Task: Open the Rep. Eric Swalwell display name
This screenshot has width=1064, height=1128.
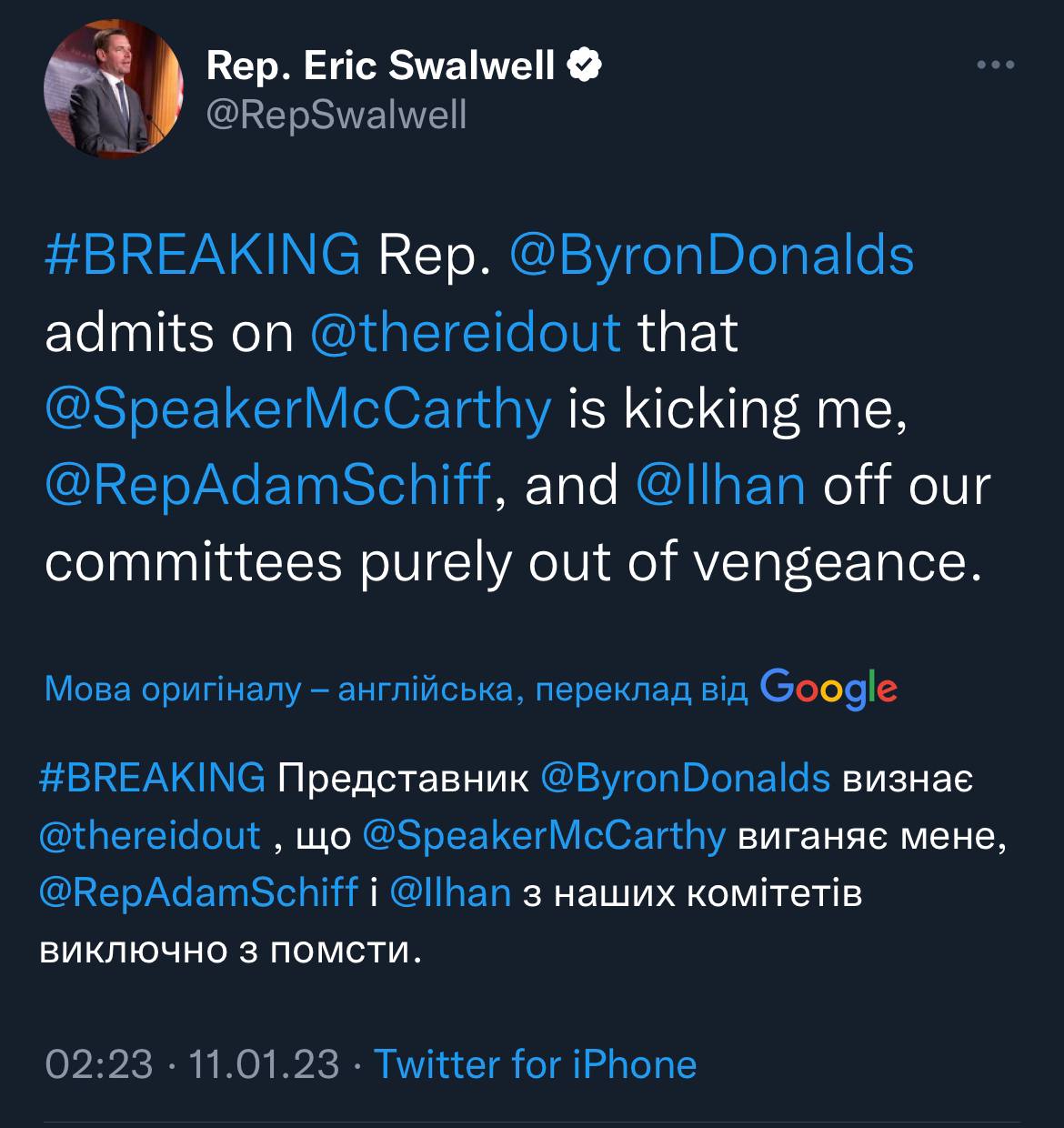Action: click(380, 65)
